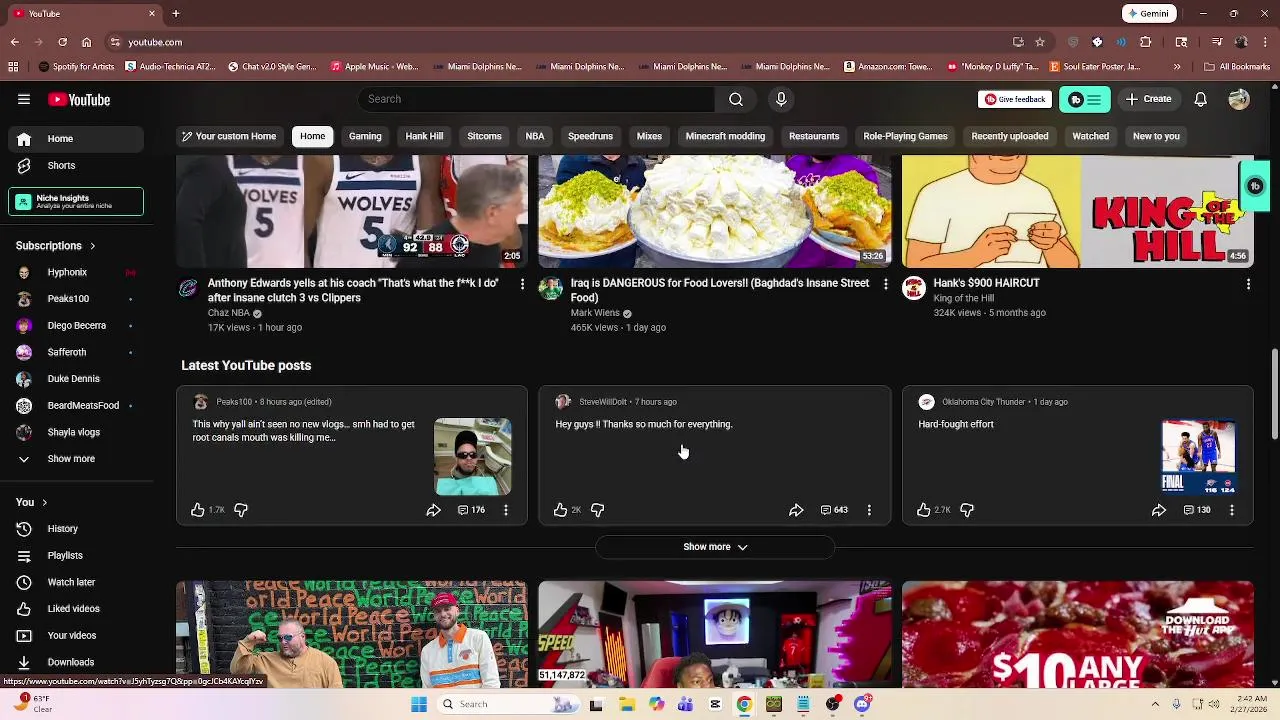
Task: Open the King of the Hill channel avatar
Action: 913,289
